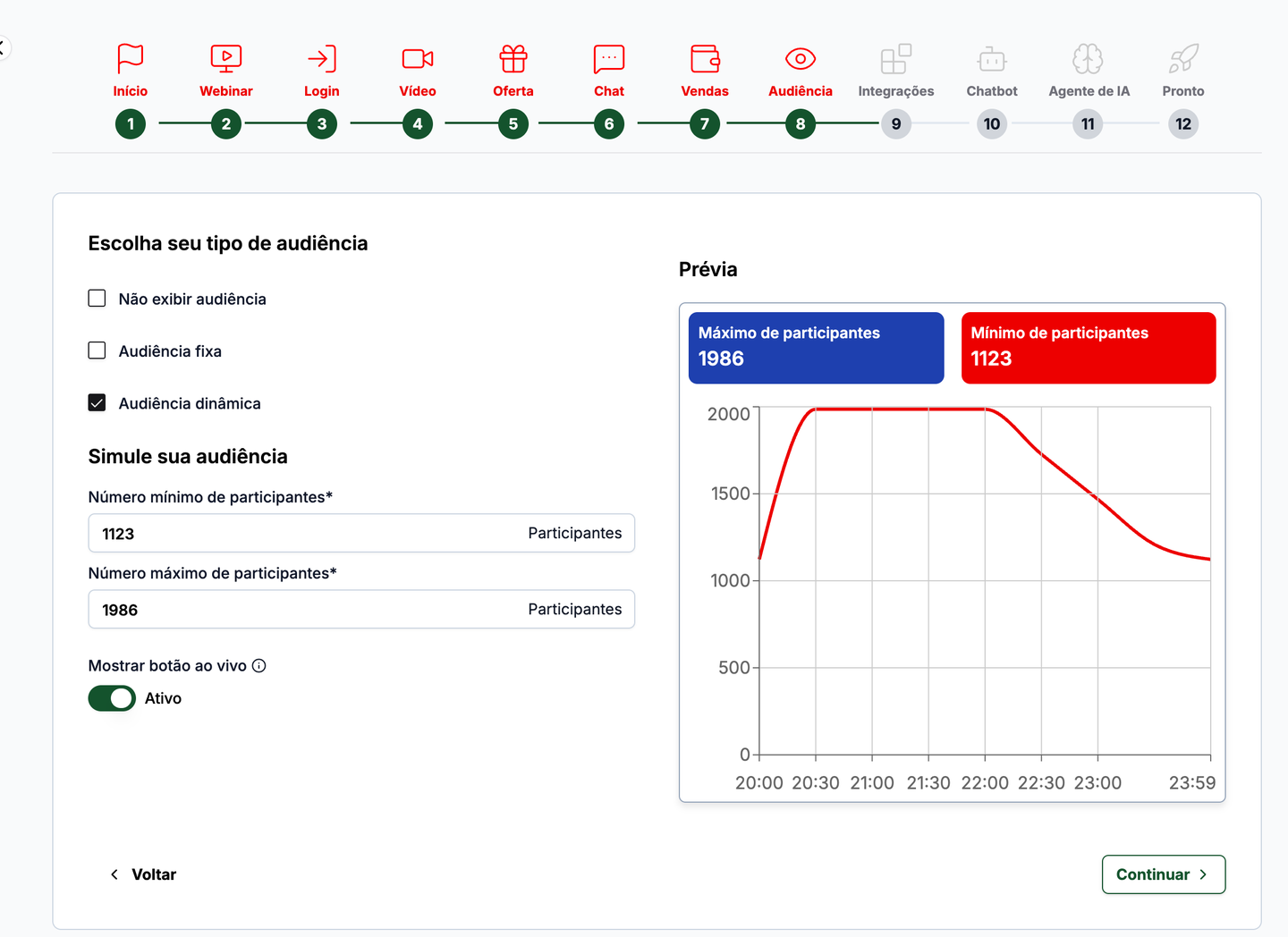Go to step number 9 circle
Screen dimensions: 1288x937
click(896, 124)
